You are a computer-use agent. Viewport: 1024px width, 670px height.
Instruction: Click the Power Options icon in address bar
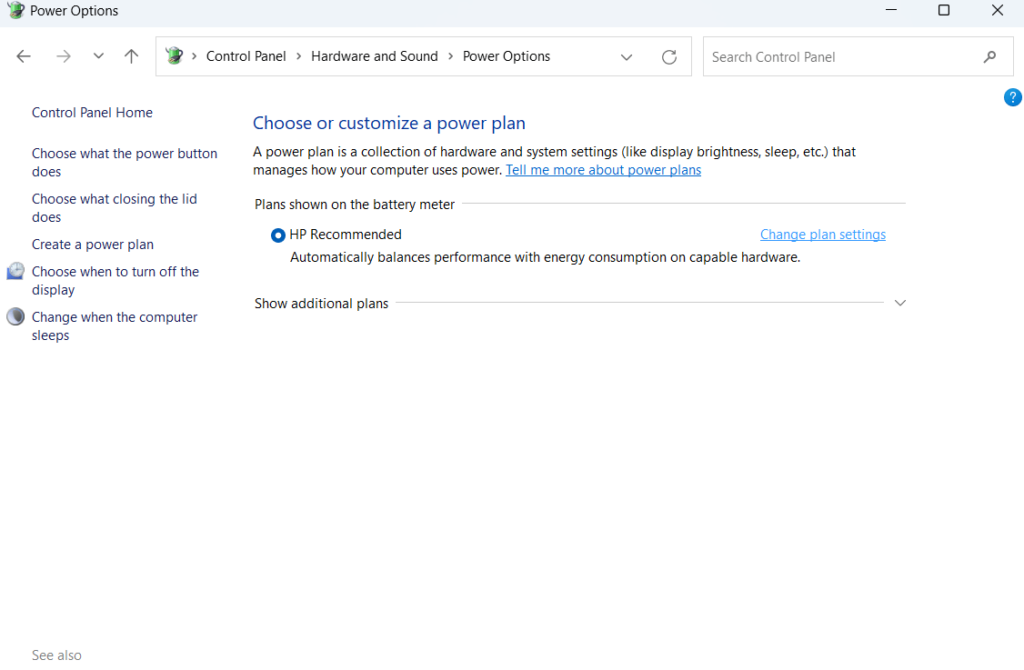coord(175,56)
